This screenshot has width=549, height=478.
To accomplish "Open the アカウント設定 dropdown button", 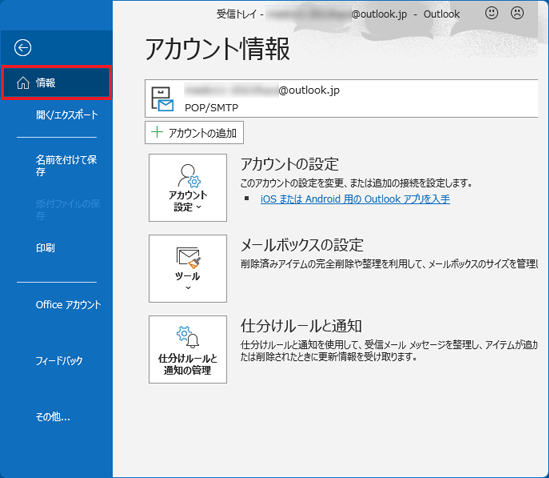I will 188,188.
